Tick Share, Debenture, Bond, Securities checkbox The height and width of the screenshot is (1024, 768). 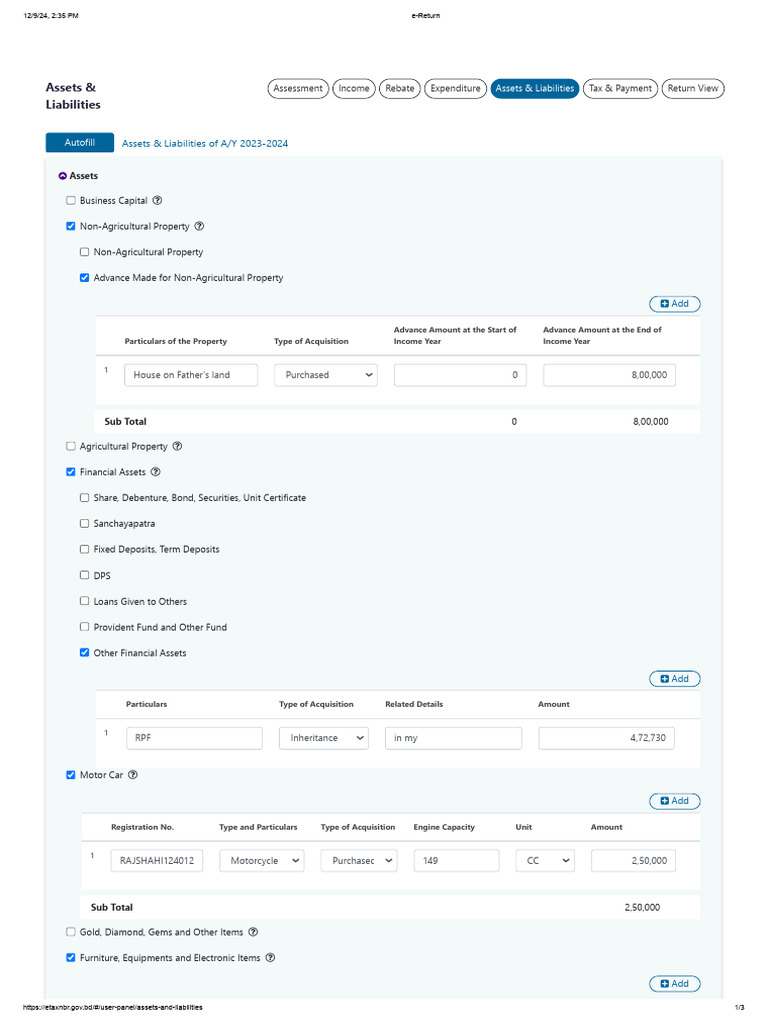point(84,498)
